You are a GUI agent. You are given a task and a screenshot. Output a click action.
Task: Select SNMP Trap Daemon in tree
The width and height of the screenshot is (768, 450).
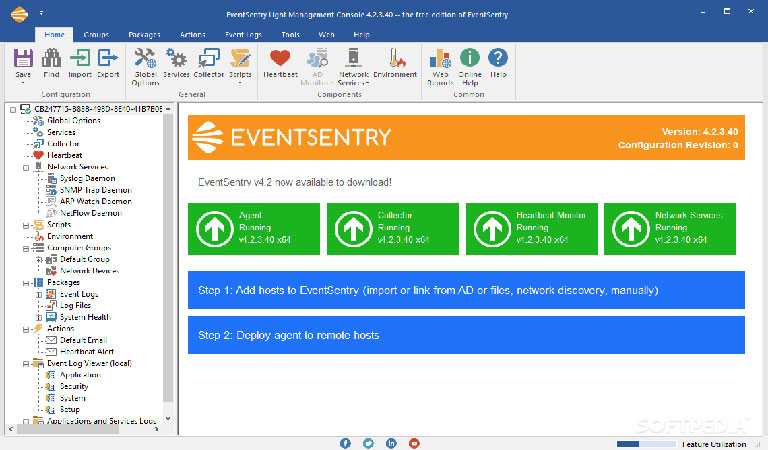pos(96,190)
